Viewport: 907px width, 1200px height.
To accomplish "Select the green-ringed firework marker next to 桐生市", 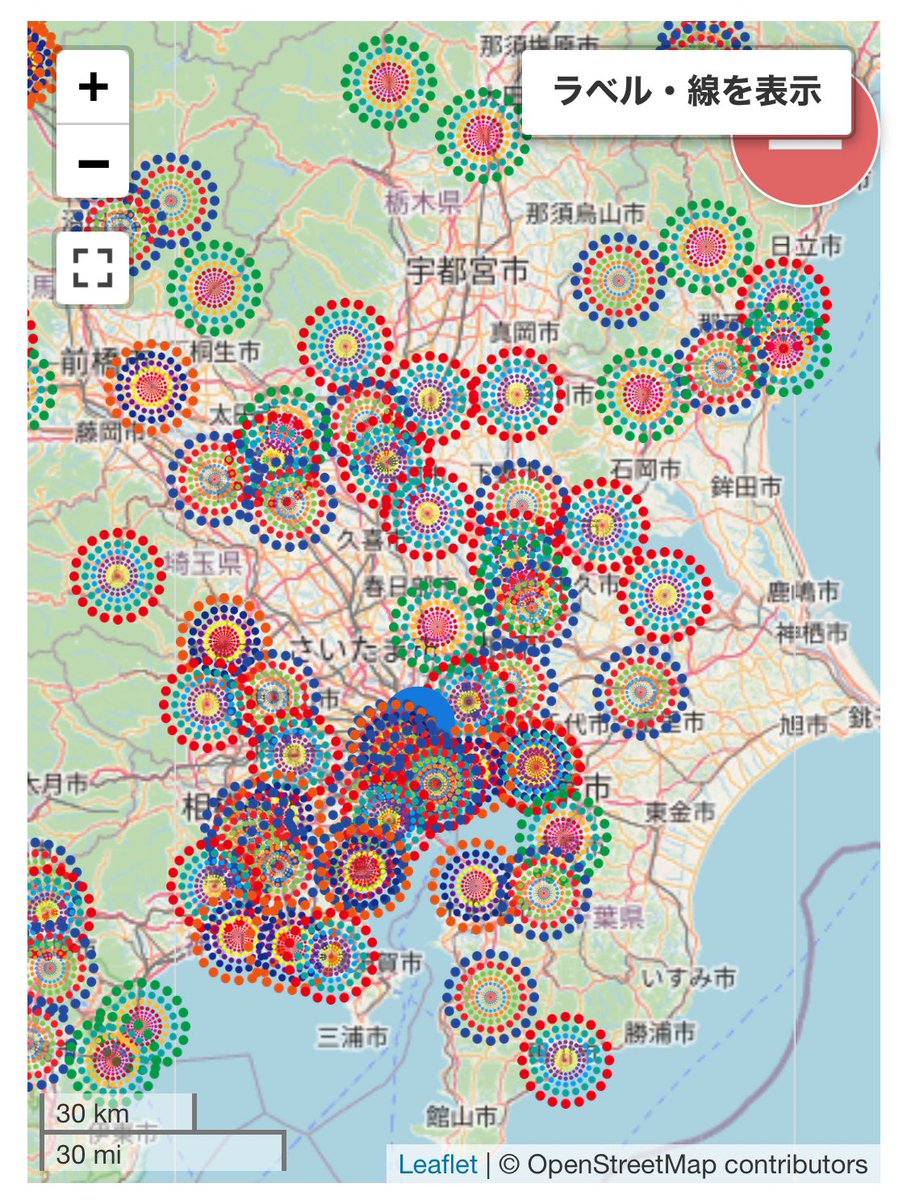I will tap(214, 288).
